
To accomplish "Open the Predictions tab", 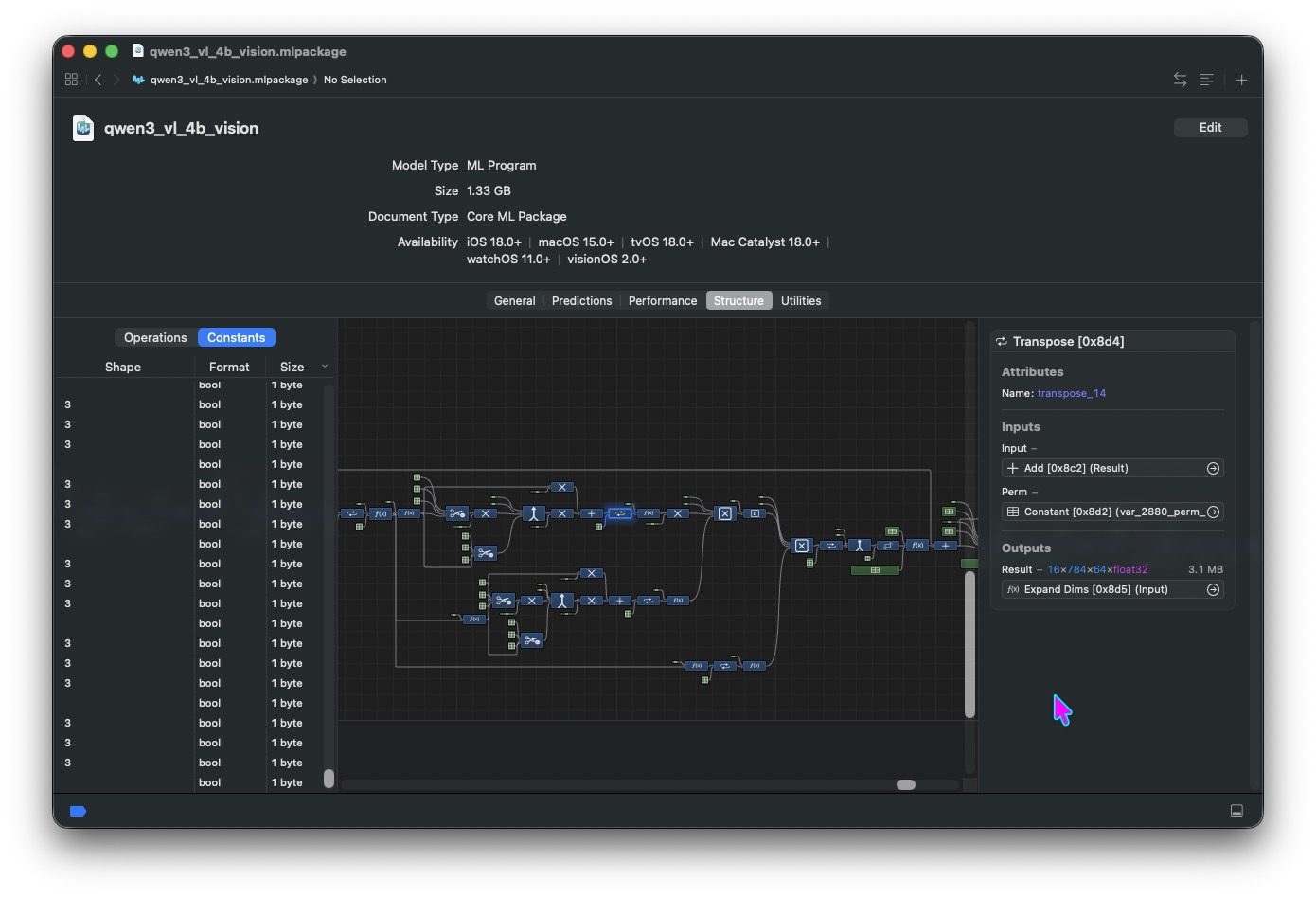I will 581,300.
